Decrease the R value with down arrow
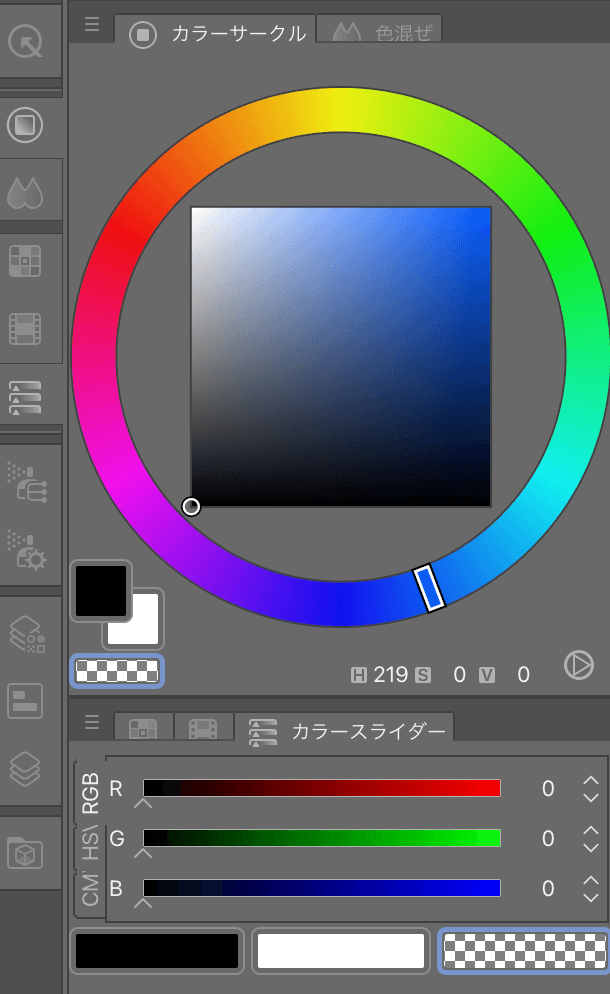This screenshot has width=610, height=994. pos(591,797)
